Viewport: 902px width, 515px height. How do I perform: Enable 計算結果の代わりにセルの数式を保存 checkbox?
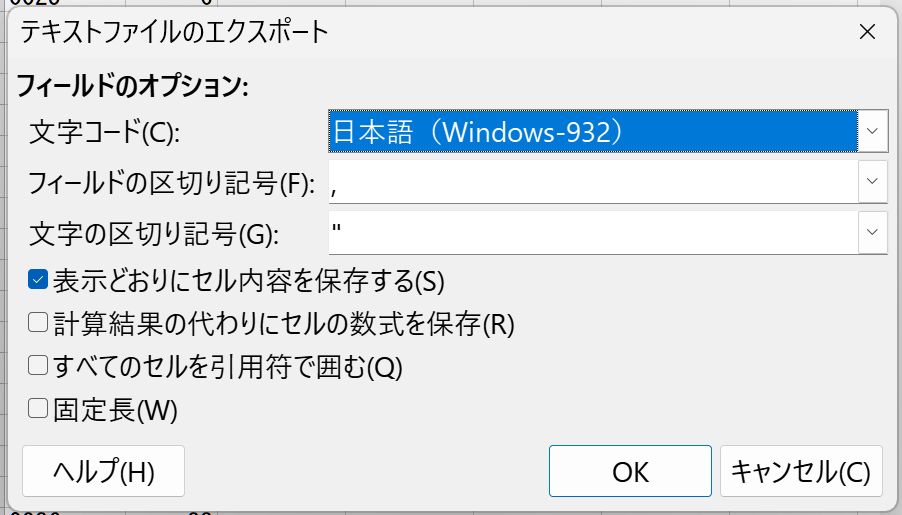click(39, 323)
